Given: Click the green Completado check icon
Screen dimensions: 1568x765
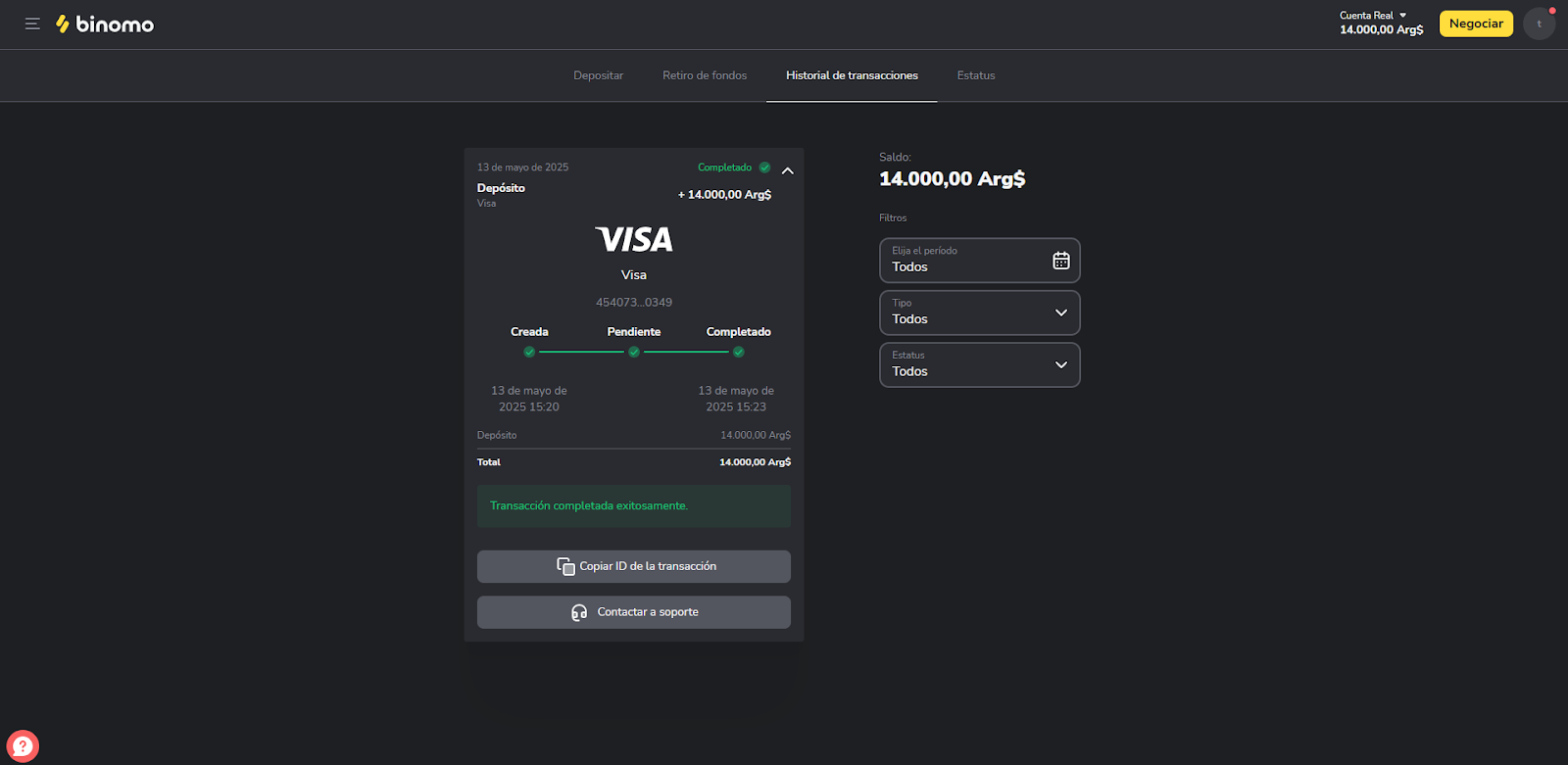Looking at the screenshot, I should click(x=764, y=167).
